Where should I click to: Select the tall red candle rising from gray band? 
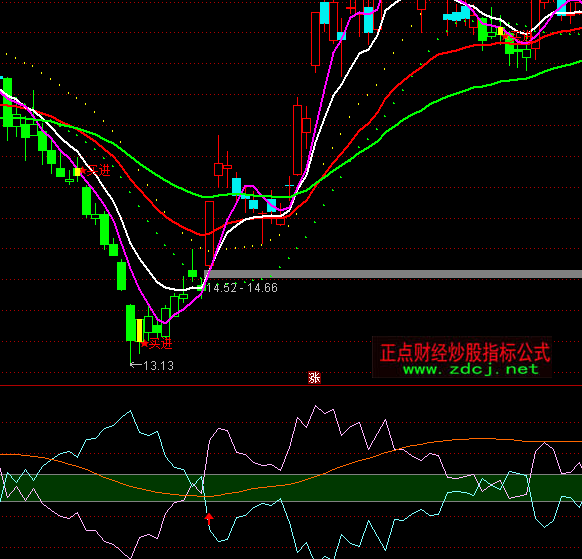210,234
